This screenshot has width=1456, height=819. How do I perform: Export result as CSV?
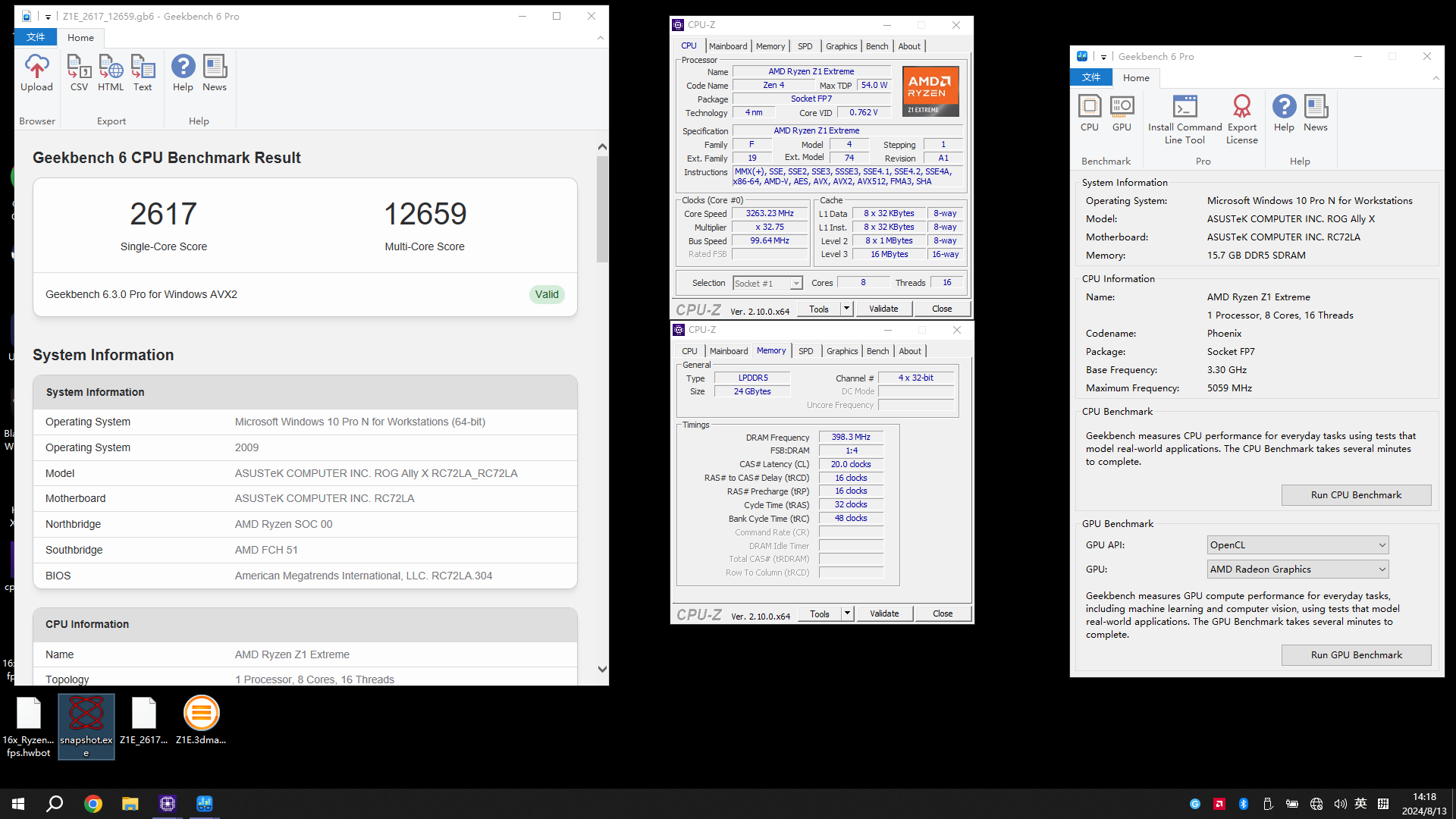click(x=79, y=74)
